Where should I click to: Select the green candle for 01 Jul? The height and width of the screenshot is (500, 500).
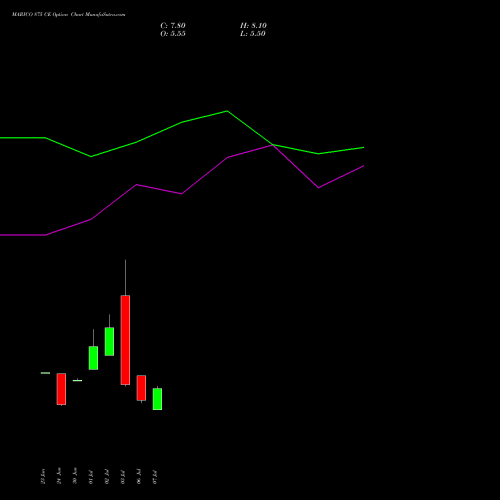(93, 358)
